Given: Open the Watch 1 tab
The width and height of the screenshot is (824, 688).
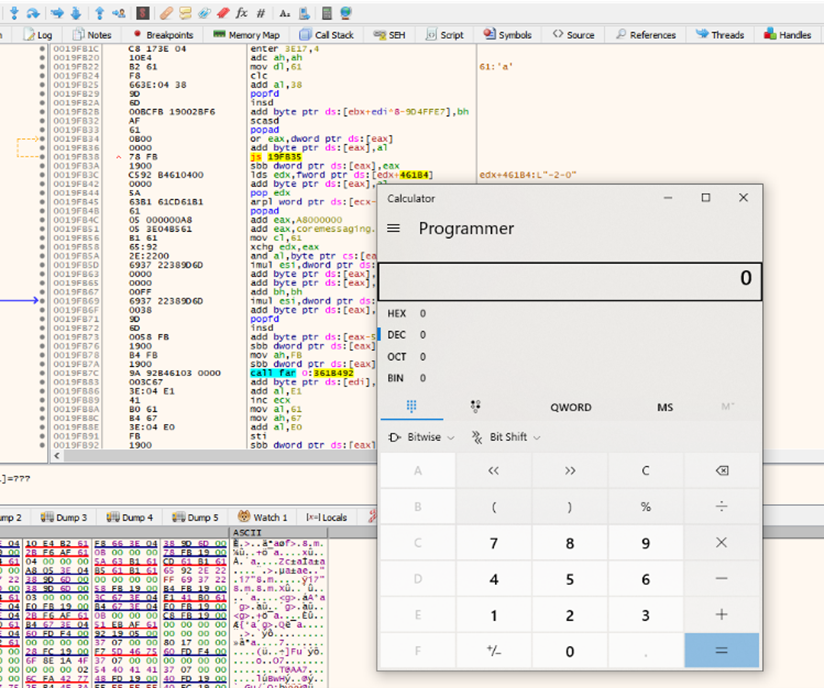Looking at the screenshot, I should click(262, 517).
